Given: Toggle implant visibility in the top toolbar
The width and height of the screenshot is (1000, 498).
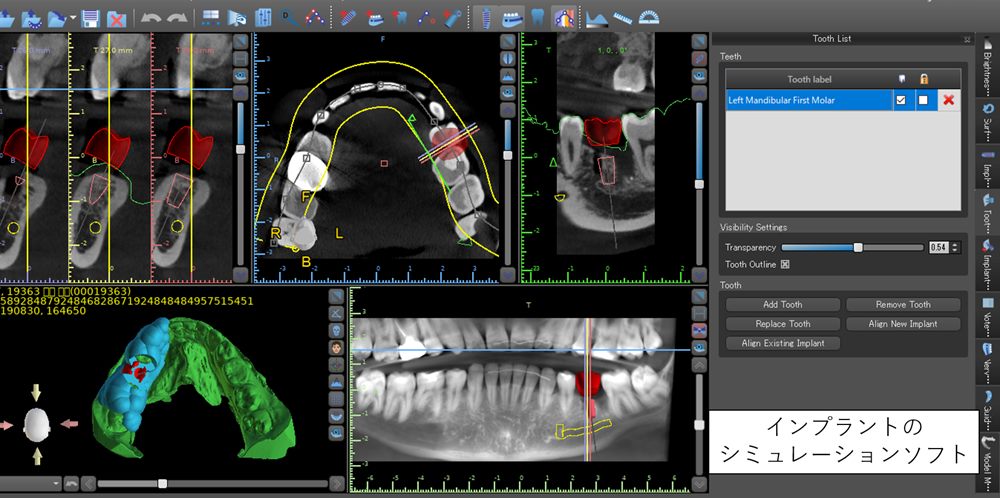Looking at the screenshot, I should pyautogui.click(x=486, y=18).
